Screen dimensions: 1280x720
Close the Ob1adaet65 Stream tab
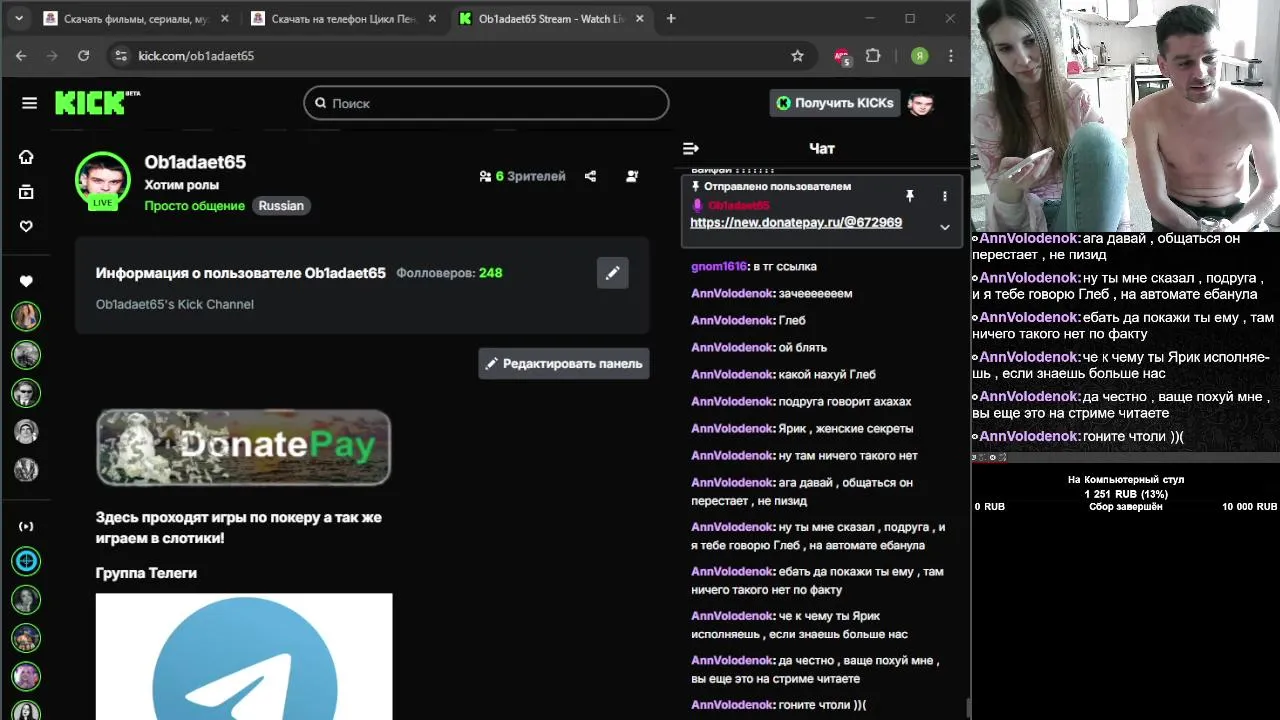(x=639, y=18)
